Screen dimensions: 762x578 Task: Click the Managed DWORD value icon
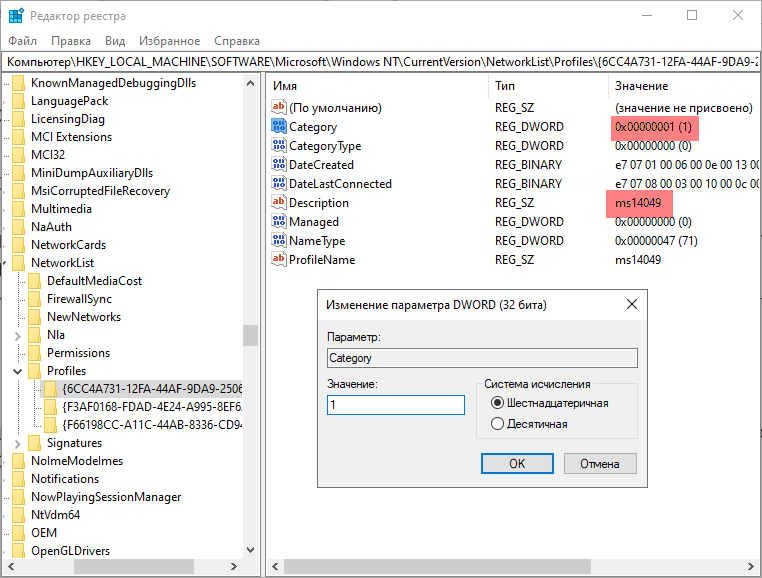[x=279, y=222]
